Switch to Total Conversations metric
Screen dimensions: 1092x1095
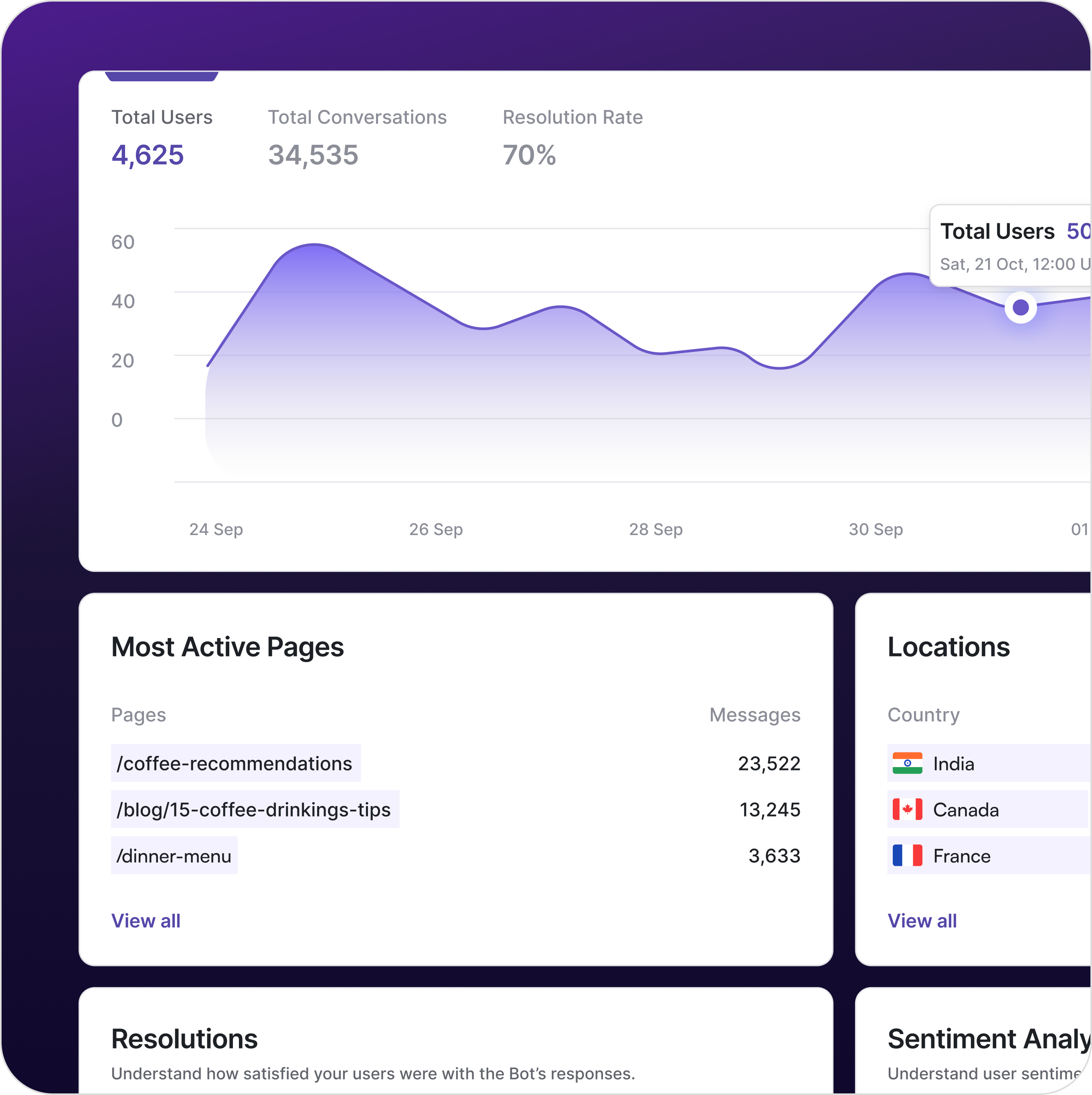[x=357, y=117]
